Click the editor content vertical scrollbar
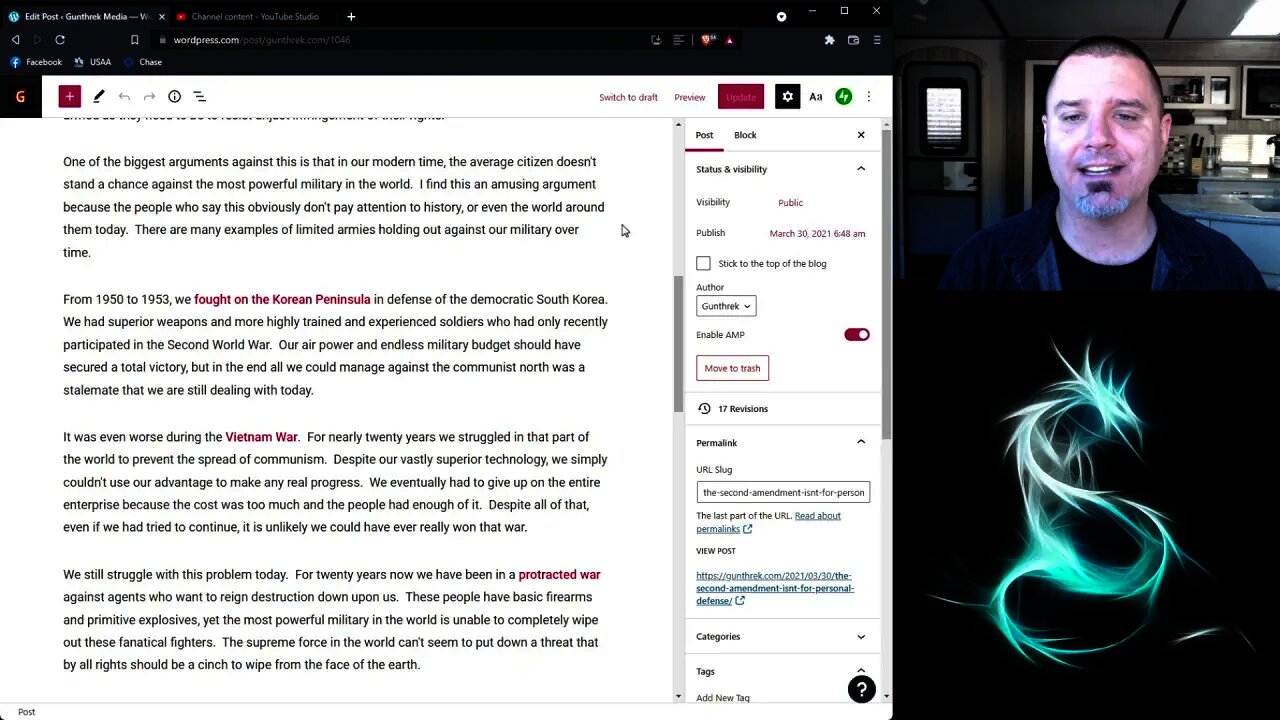The height and width of the screenshot is (720, 1280). pyautogui.click(x=678, y=342)
